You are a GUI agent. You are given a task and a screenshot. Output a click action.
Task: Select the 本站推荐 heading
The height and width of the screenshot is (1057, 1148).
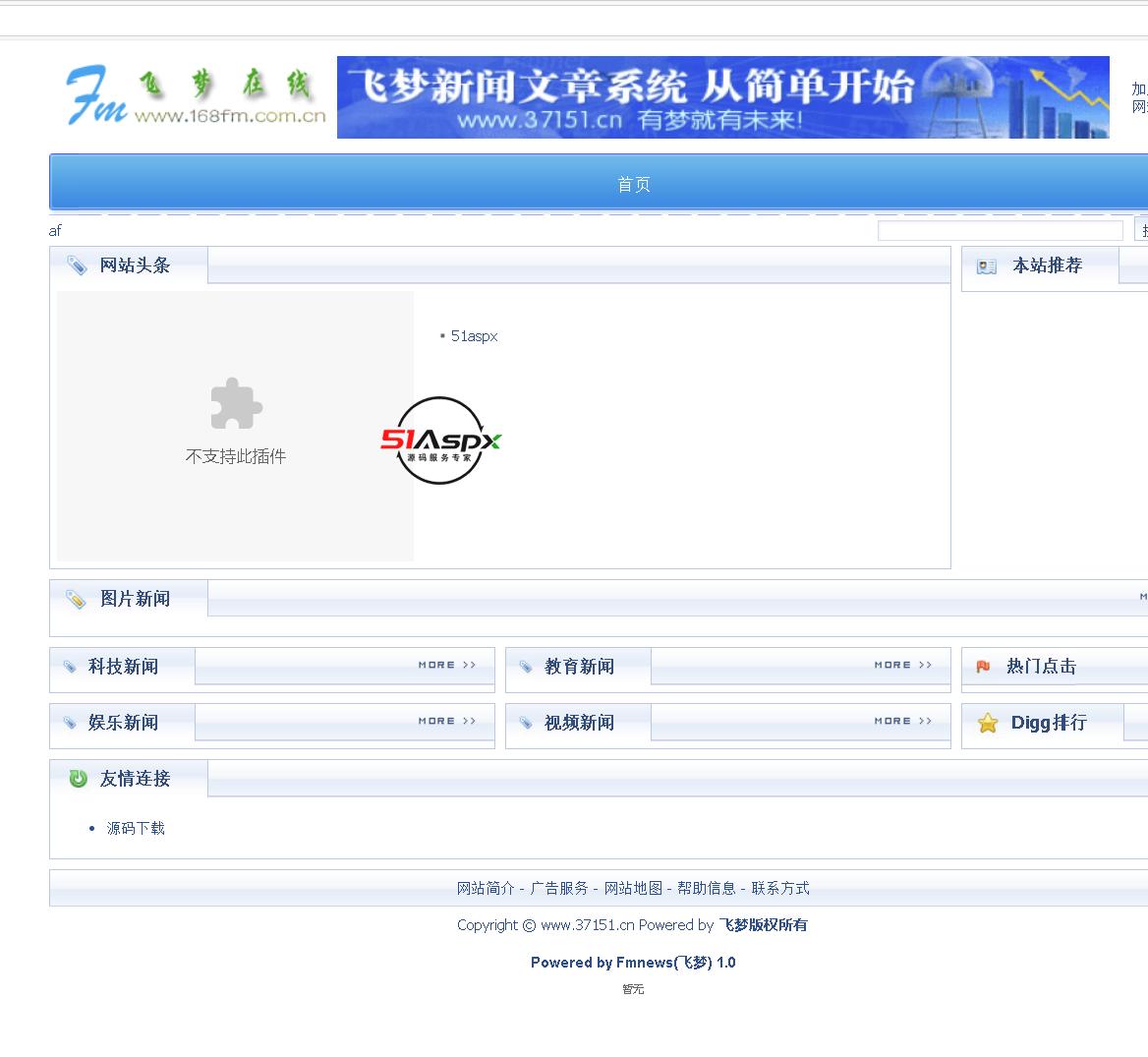[1047, 265]
